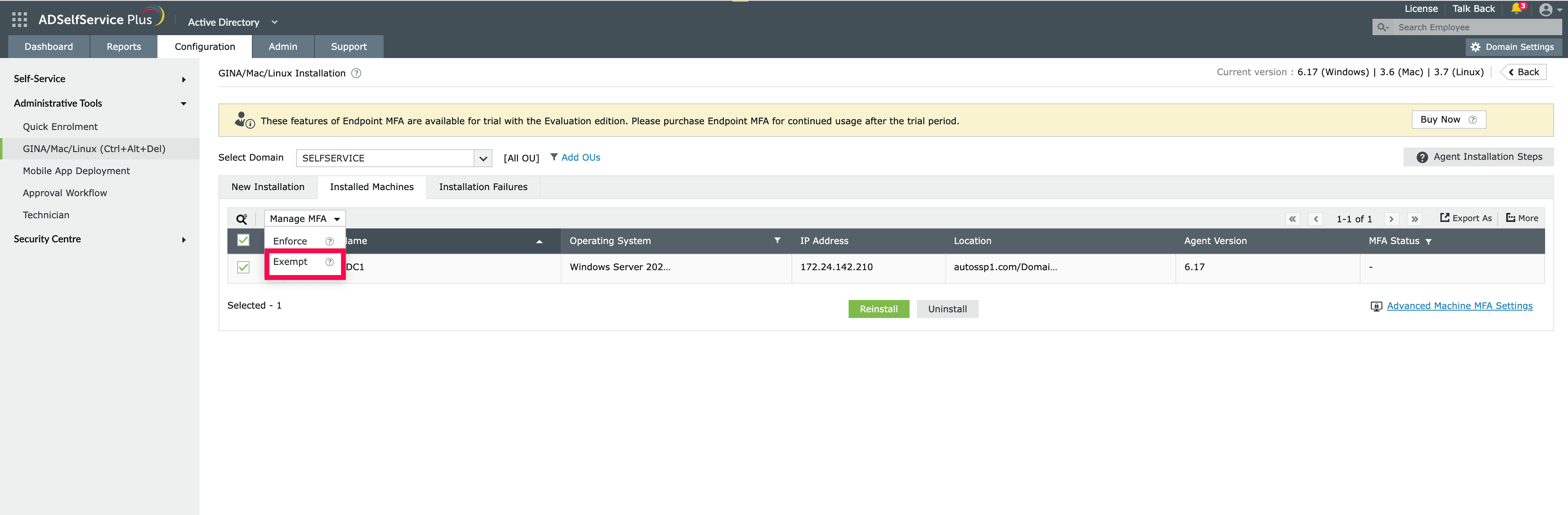Select Enforce from the Manage MFA menu

(290, 242)
